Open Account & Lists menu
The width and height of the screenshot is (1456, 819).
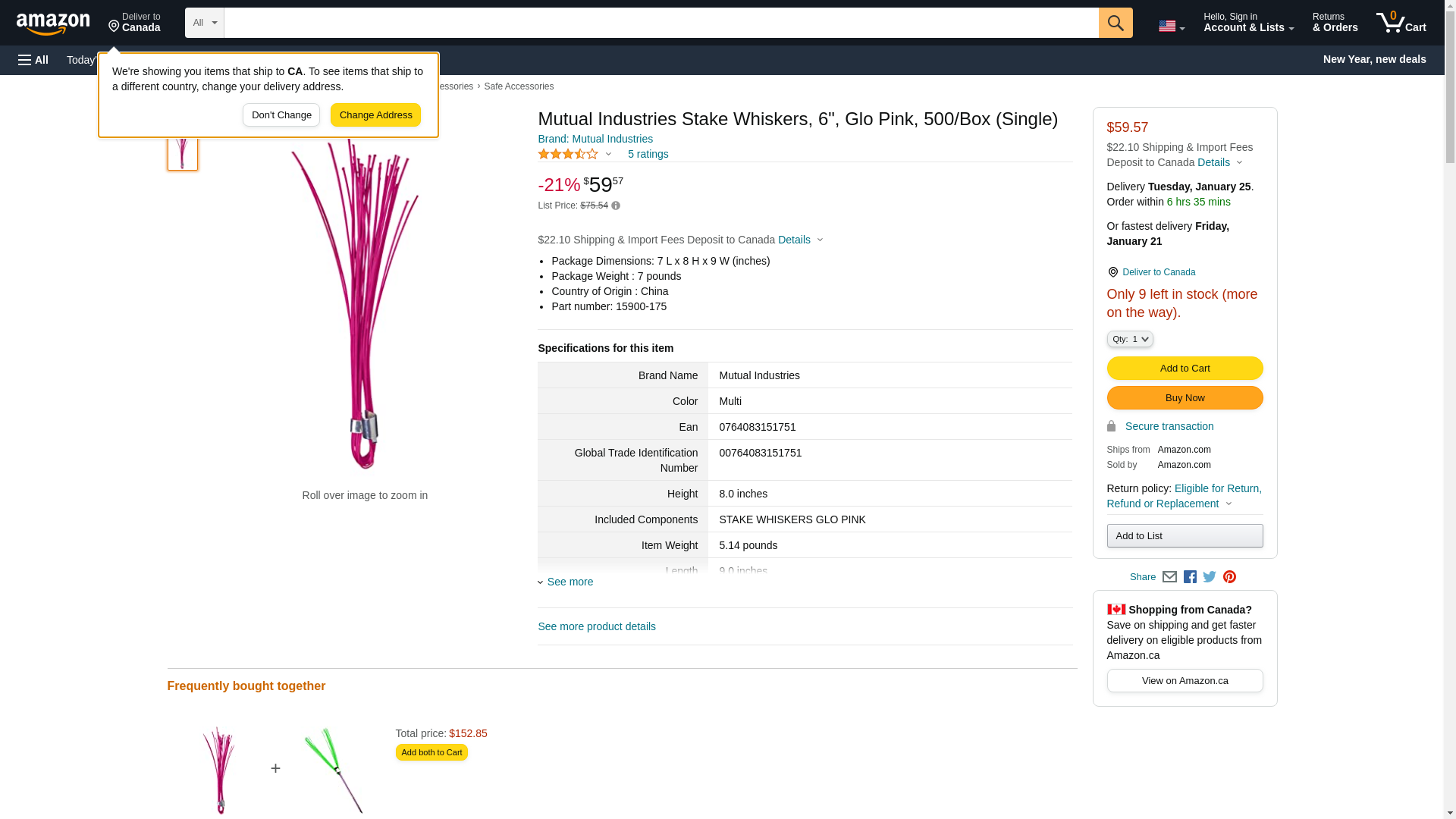(x=1248, y=23)
